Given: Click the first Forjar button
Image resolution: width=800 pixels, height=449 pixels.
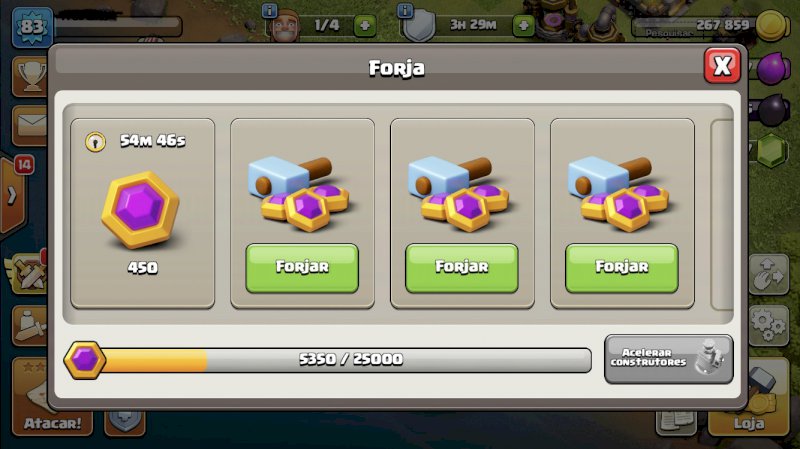Looking at the screenshot, I should (302, 268).
